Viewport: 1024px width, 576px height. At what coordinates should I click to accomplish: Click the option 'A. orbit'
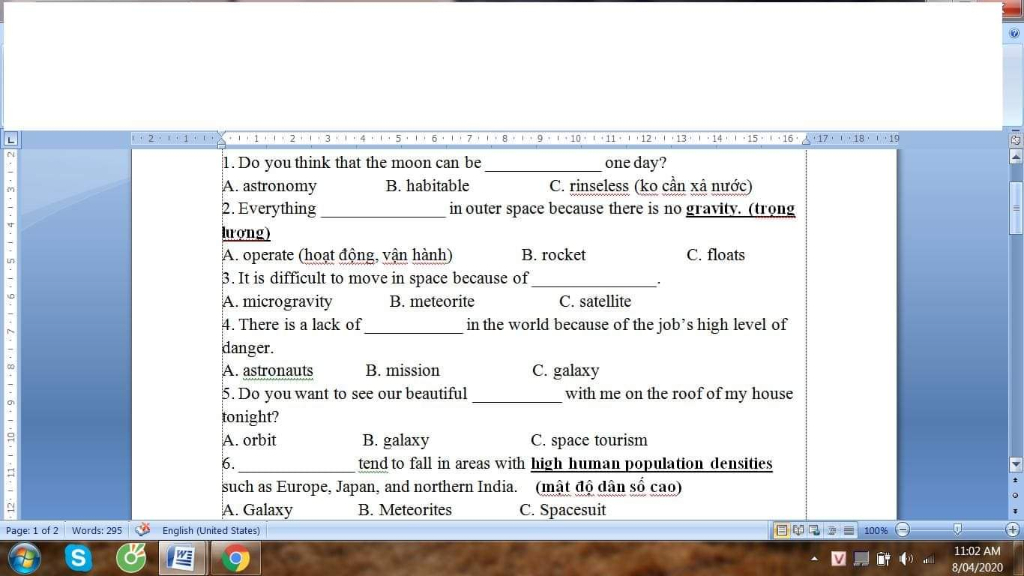tap(249, 440)
